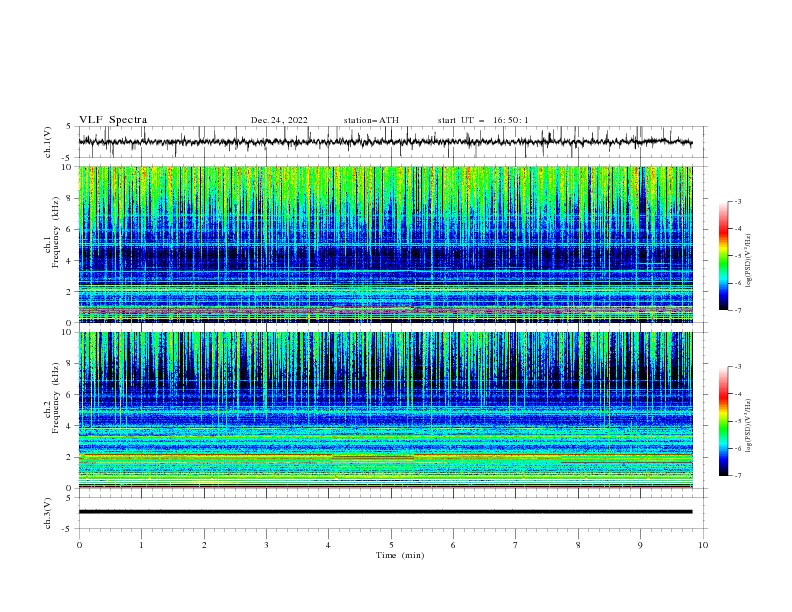Click '-5' on the lower colorbar

[737, 421]
